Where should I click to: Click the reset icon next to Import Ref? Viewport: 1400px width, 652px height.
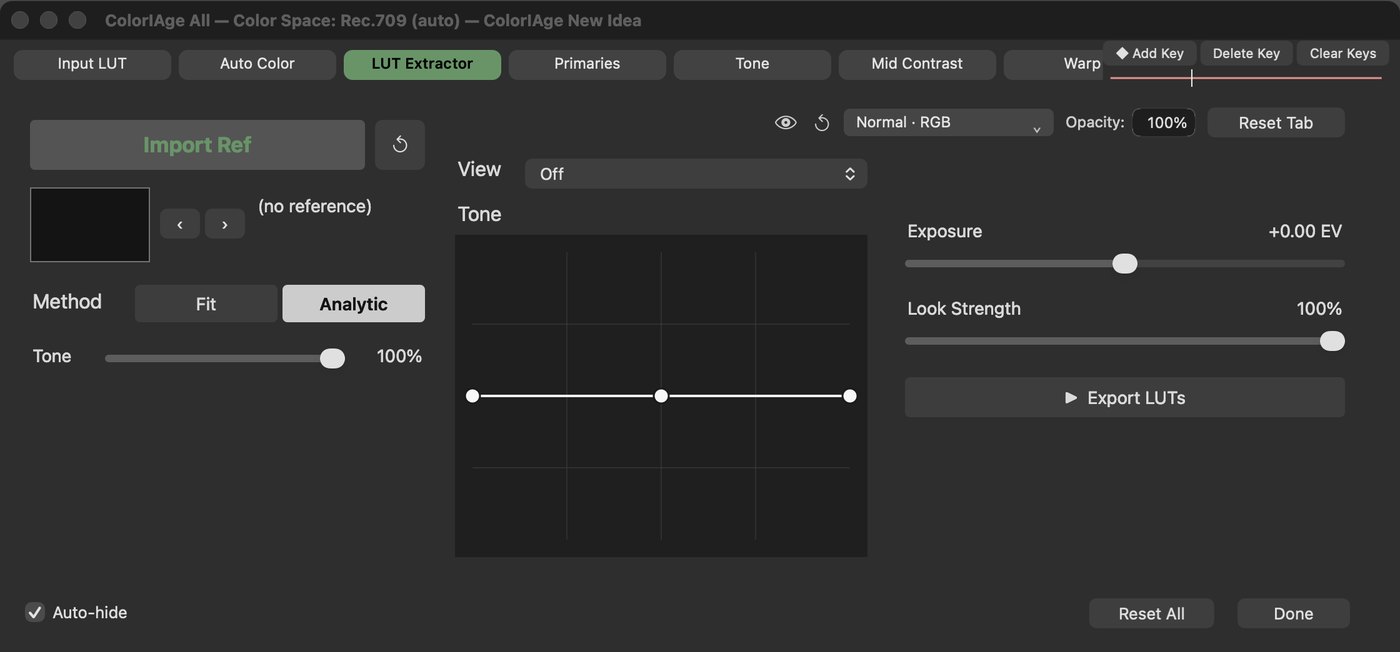click(400, 145)
